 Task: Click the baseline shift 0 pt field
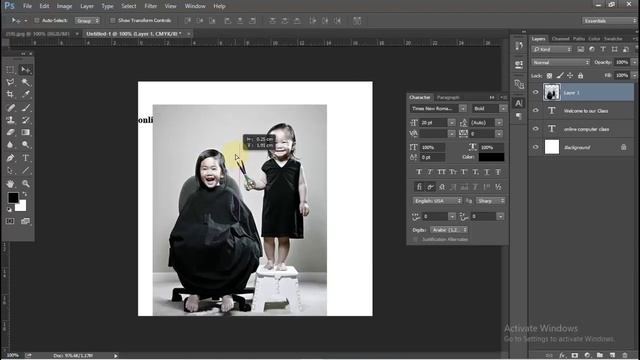tap(432, 157)
